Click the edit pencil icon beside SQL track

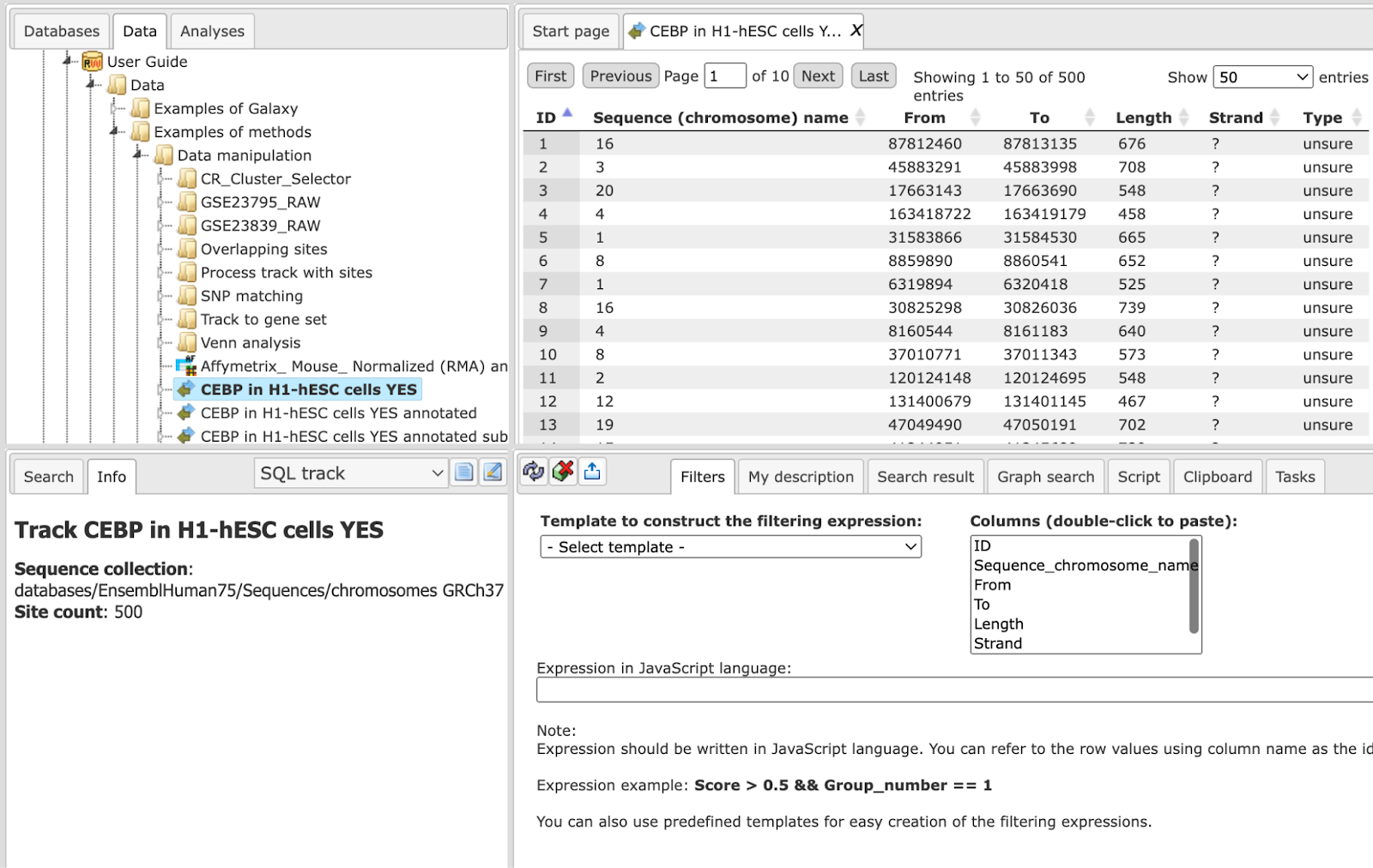[x=493, y=473]
